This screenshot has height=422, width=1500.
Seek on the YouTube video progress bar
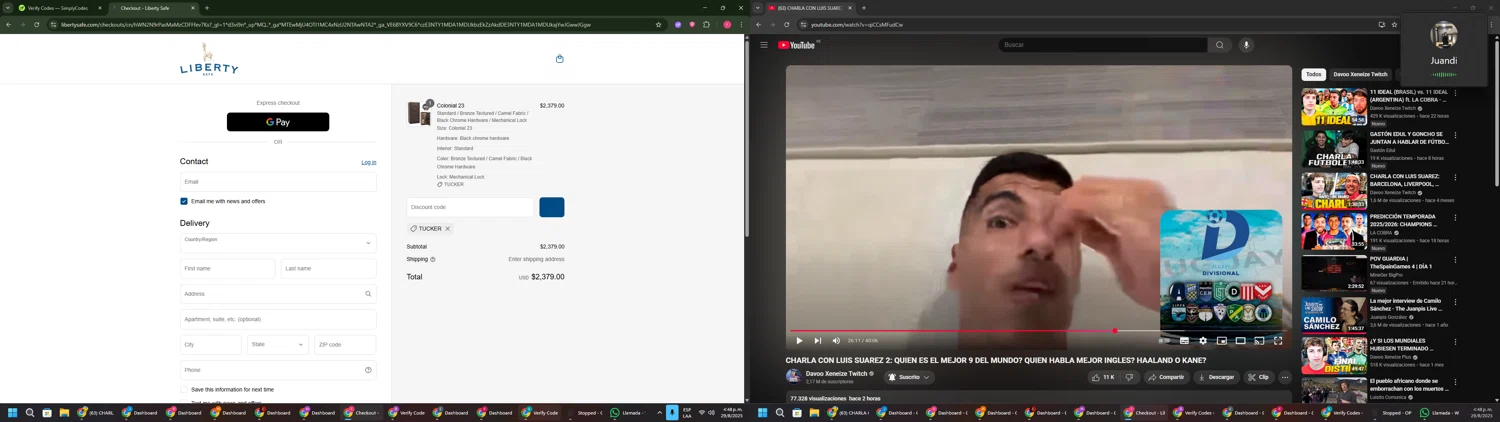click(x=1037, y=331)
